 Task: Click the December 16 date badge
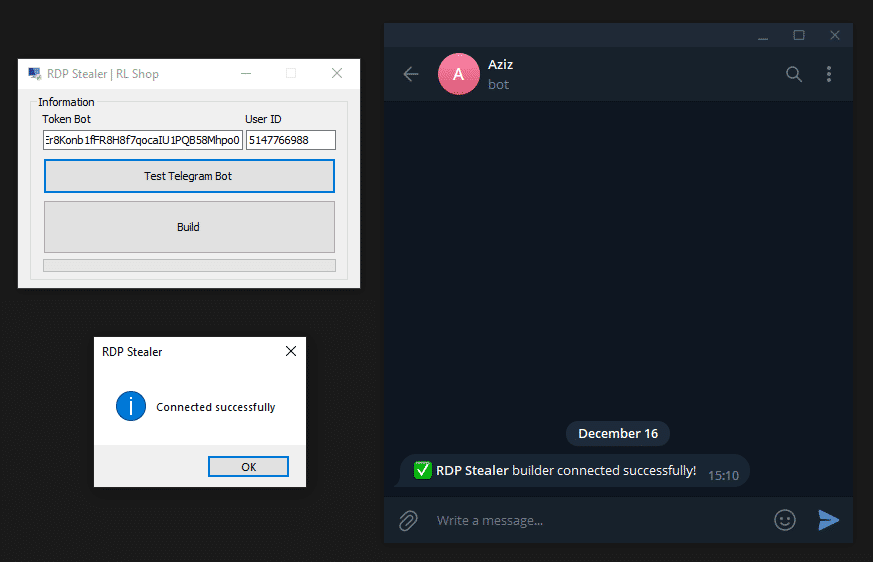coord(618,433)
